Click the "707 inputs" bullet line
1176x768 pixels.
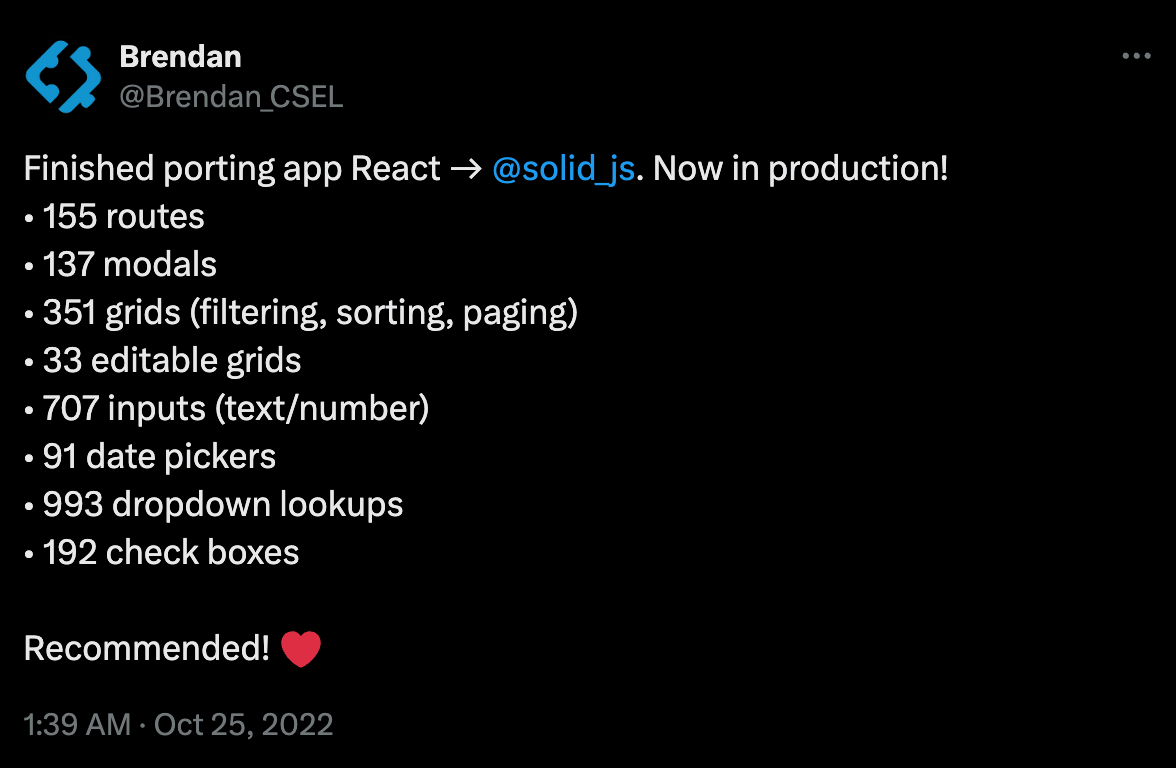pos(236,409)
